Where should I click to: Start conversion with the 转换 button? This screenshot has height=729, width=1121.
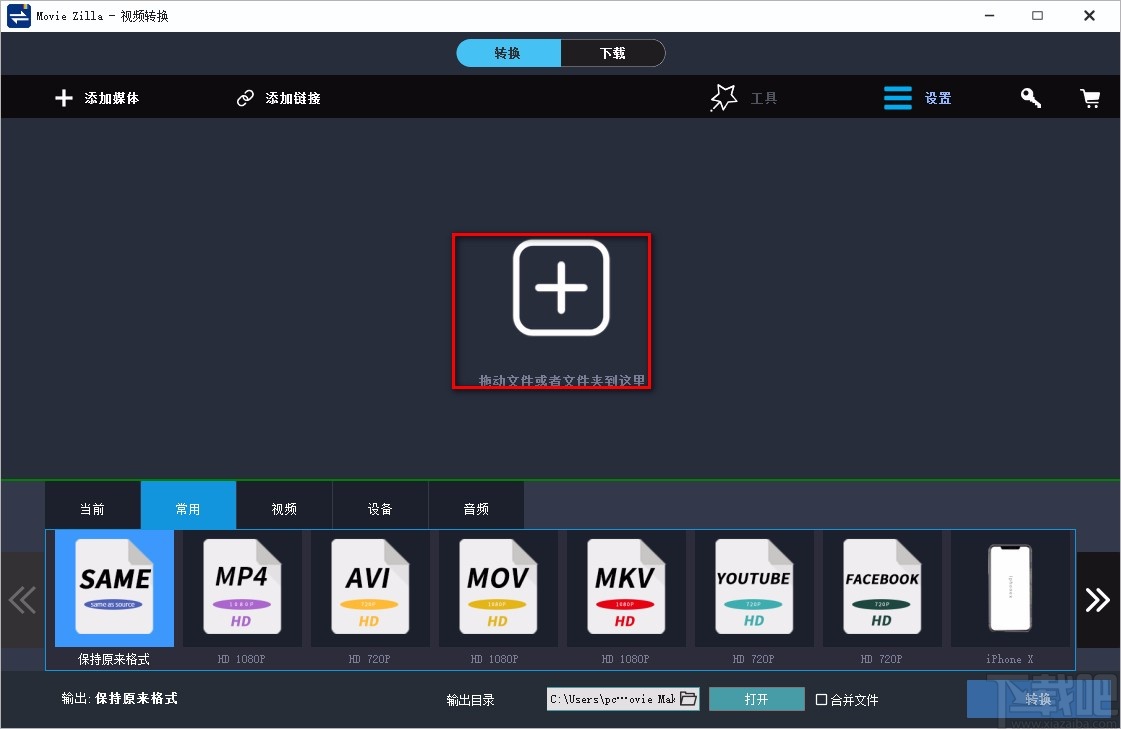(x=1038, y=699)
